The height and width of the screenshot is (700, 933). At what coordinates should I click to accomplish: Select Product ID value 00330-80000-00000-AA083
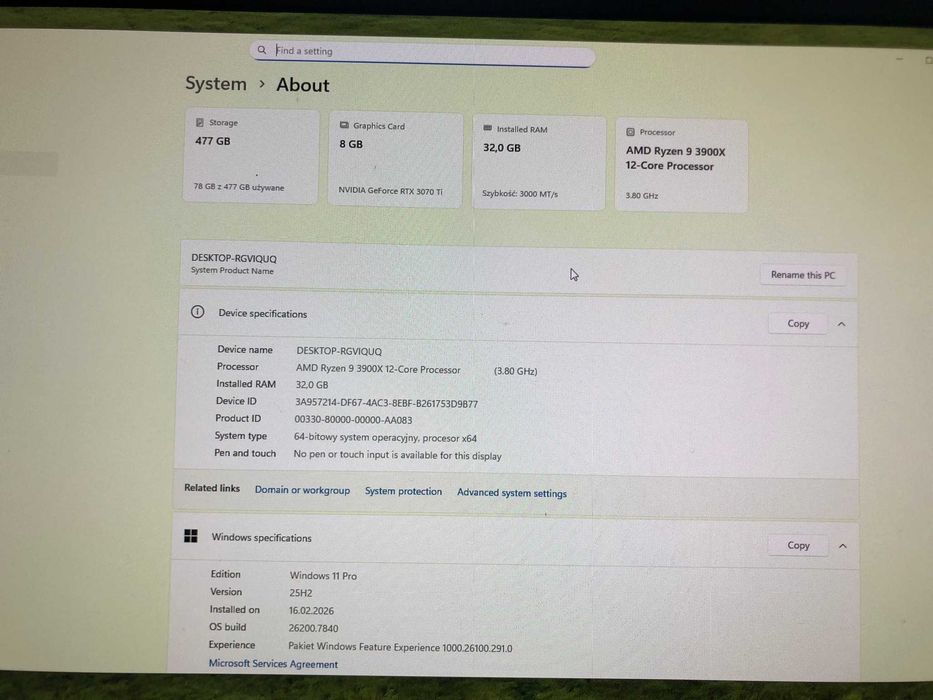(353, 420)
